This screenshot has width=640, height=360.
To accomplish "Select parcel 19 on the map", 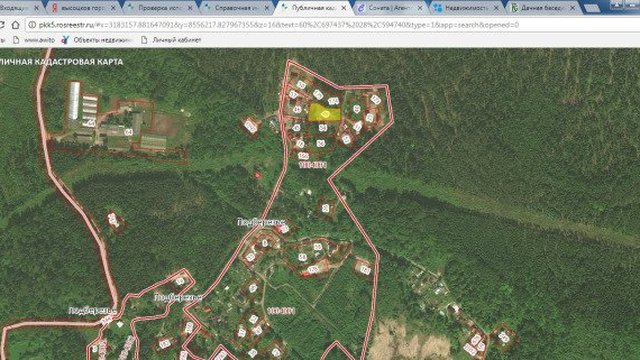I will click(180, 281).
